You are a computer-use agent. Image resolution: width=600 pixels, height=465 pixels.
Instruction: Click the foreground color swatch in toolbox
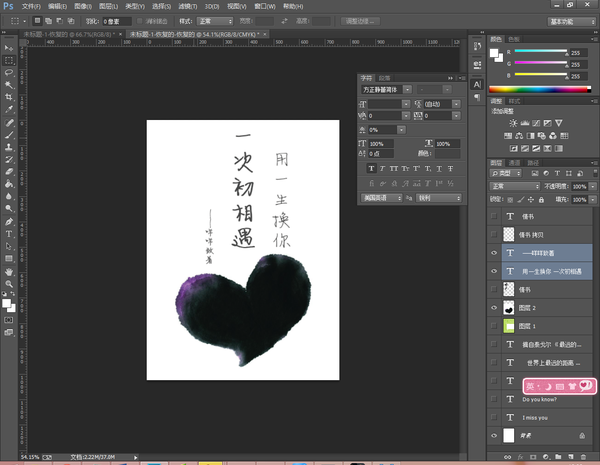tap(7, 303)
